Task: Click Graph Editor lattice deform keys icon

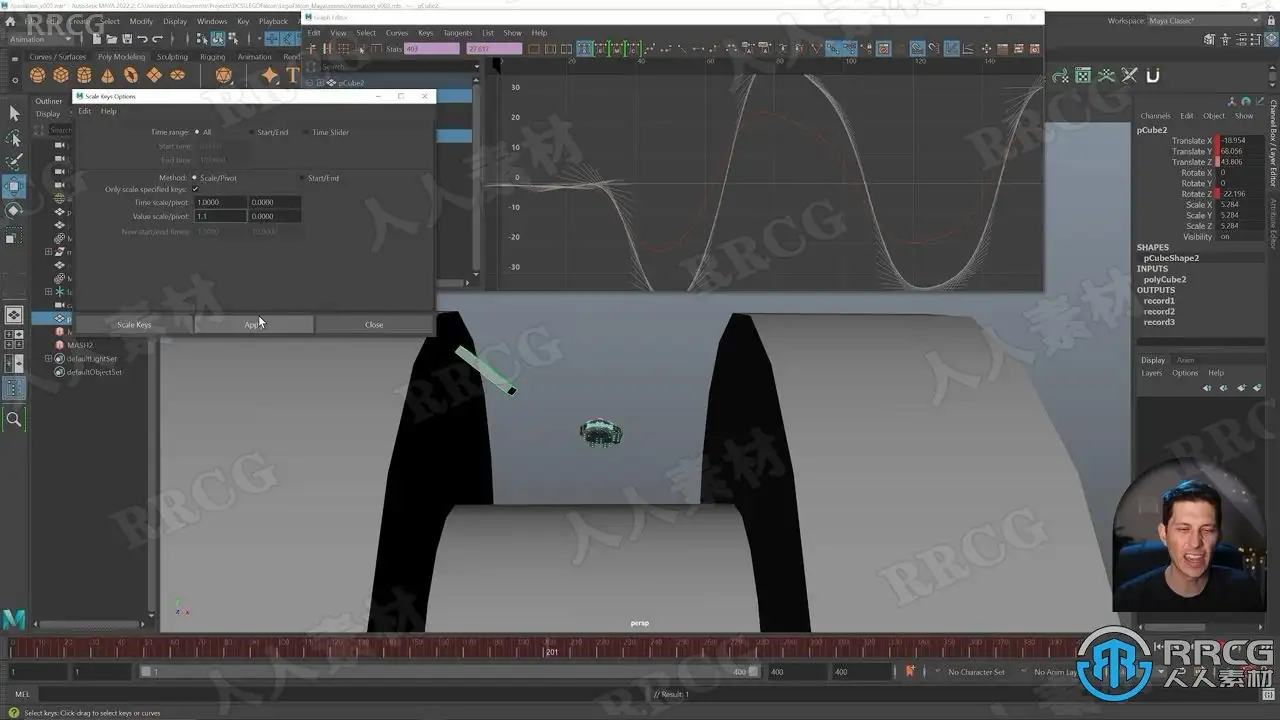Action: tap(342, 48)
